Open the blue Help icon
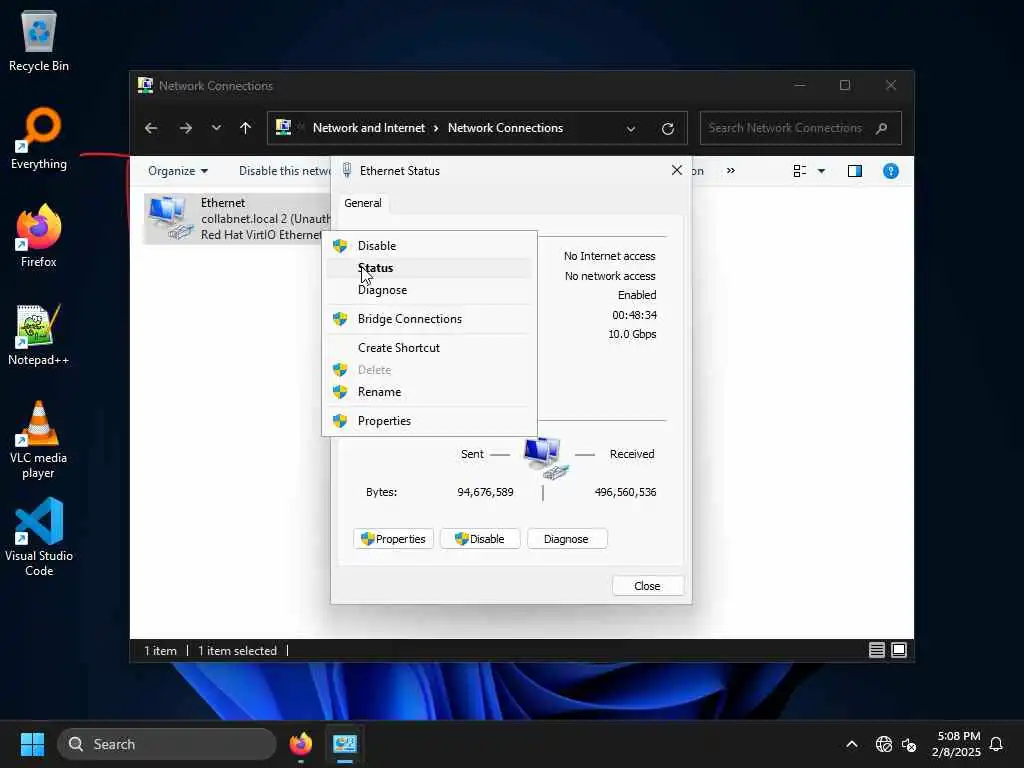The width and height of the screenshot is (1024, 768). coord(891,171)
